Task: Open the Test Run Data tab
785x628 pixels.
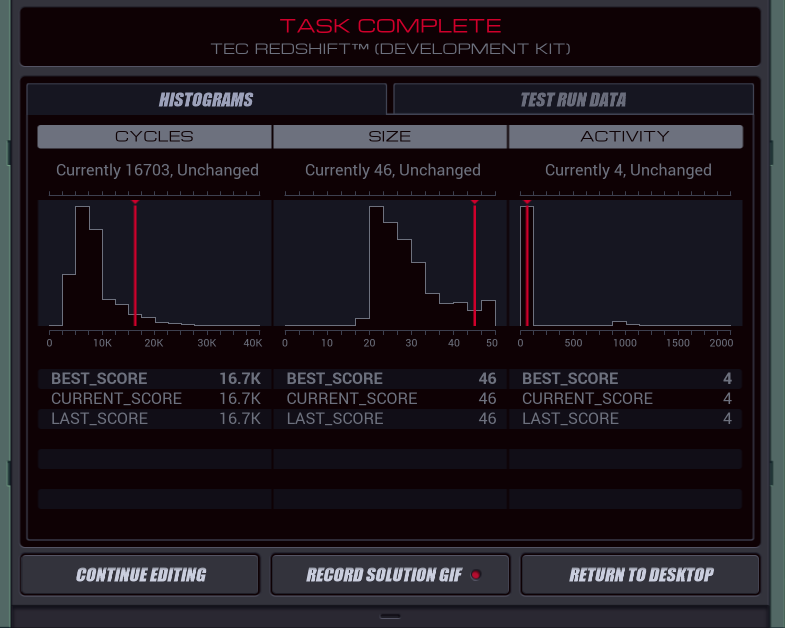Action: point(573,99)
